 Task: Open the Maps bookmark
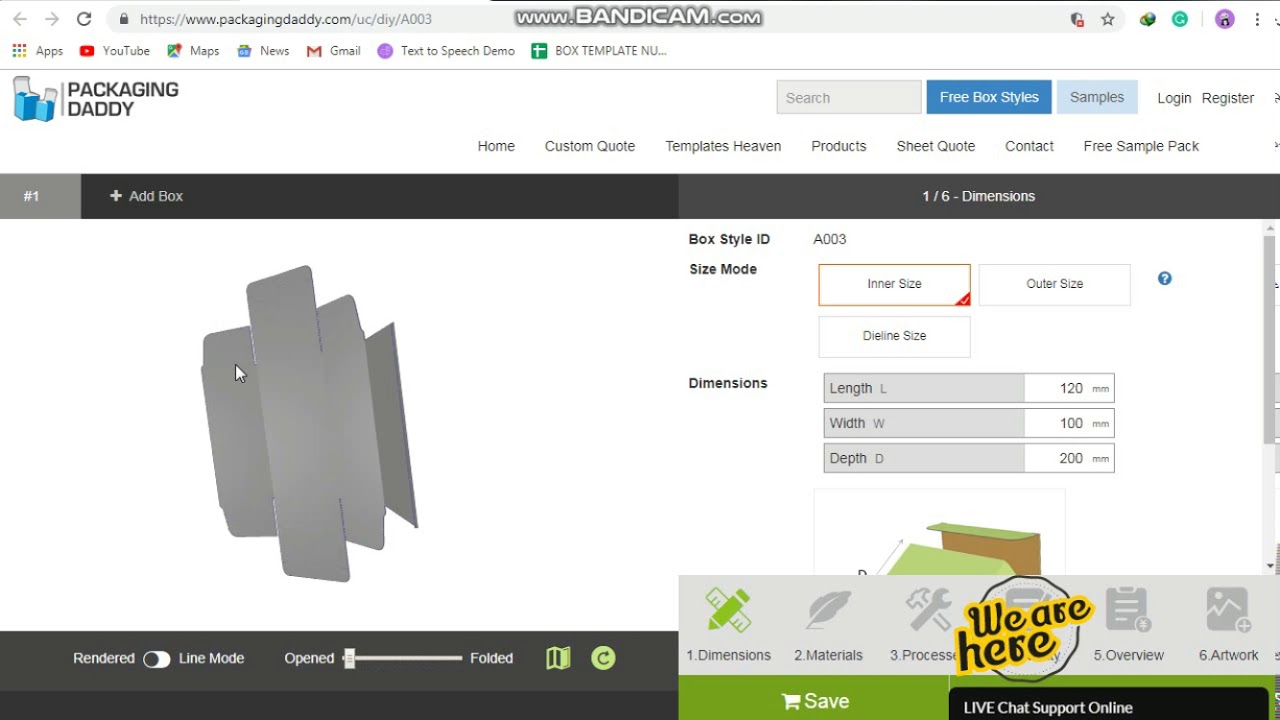pyautogui.click(x=193, y=51)
